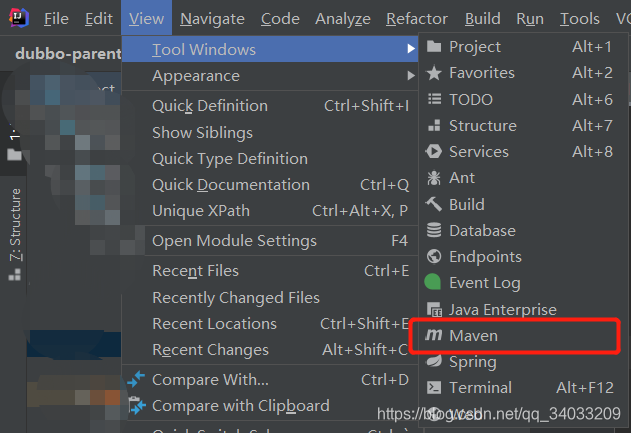Choose Quick Documentation entry
Screen dimensions: 631x433
(270, 185)
